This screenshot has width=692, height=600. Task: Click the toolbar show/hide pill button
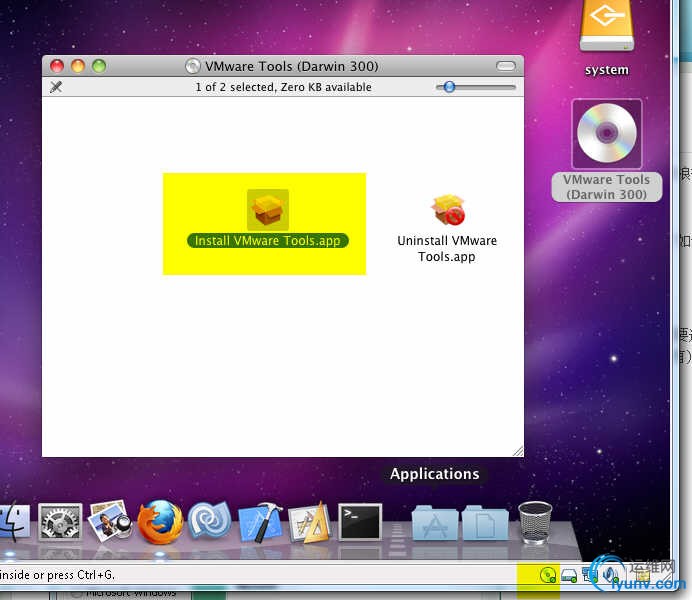coord(506,66)
